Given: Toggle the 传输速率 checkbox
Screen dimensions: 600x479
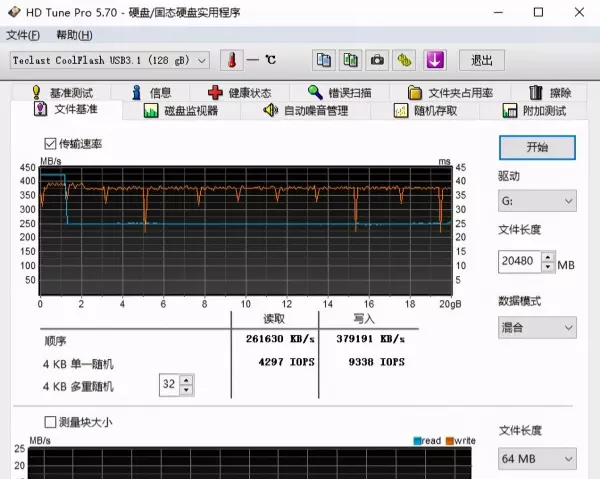Looking at the screenshot, I should pyautogui.click(x=50, y=144).
